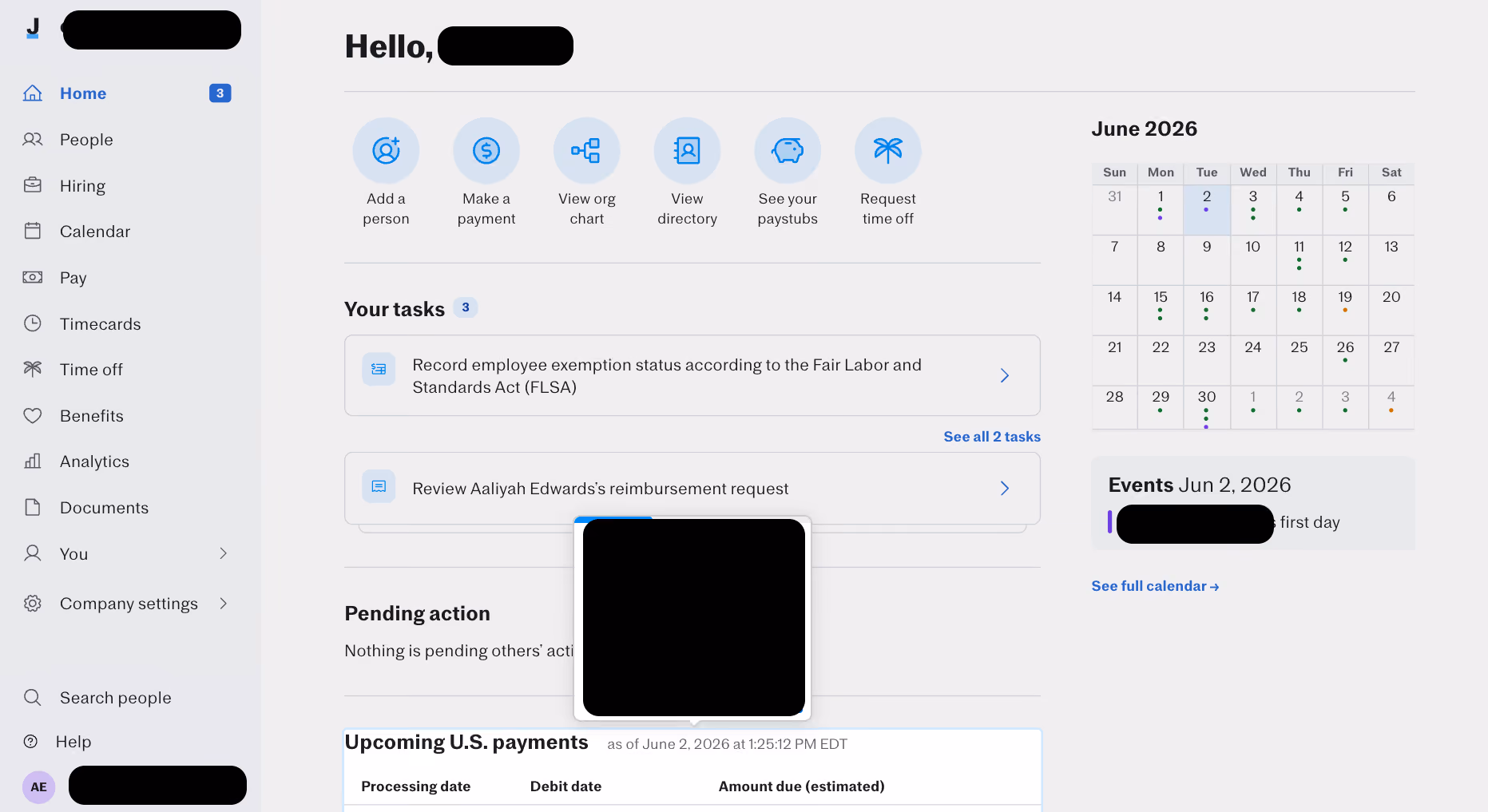
Task: Open the FLSA exemption status task arrow
Action: pos(1005,375)
